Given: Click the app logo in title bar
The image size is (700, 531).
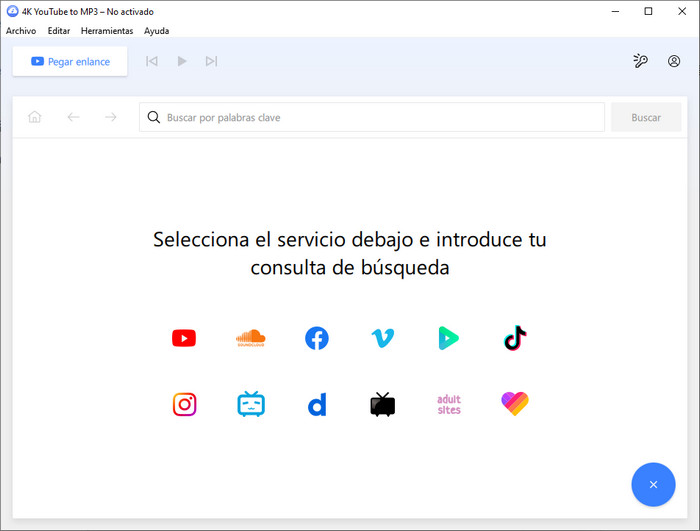Looking at the screenshot, I should (x=12, y=11).
